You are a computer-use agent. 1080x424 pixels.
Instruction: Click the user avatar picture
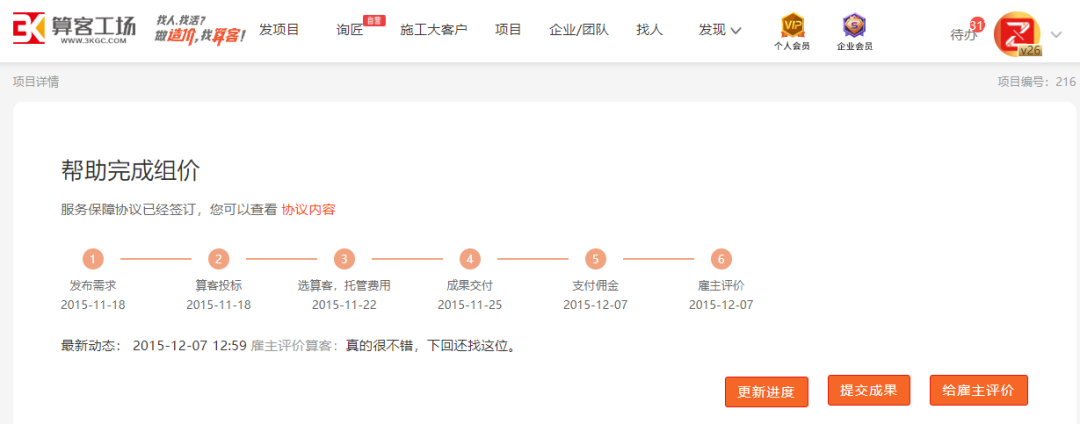pyautogui.click(x=1017, y=32)
